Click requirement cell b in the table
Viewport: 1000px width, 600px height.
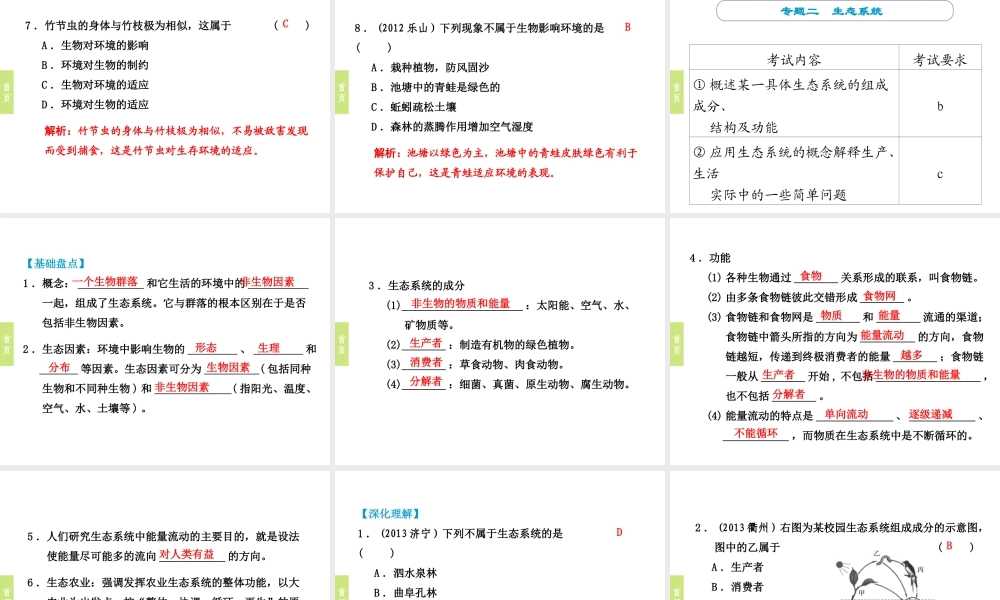pyautogui.click(x=940, y=106)
